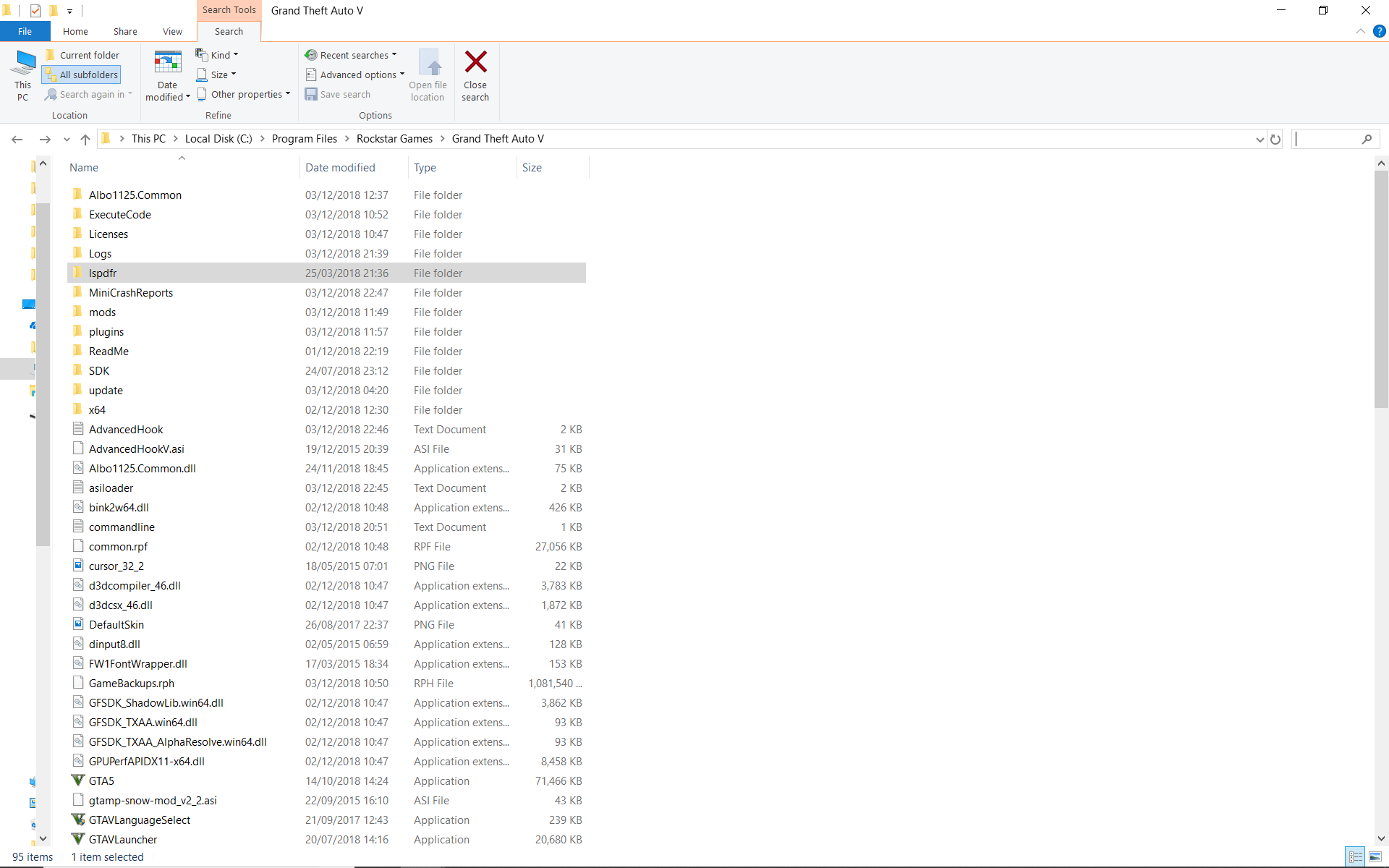Open the Help question mark icon

(1379, 31)
